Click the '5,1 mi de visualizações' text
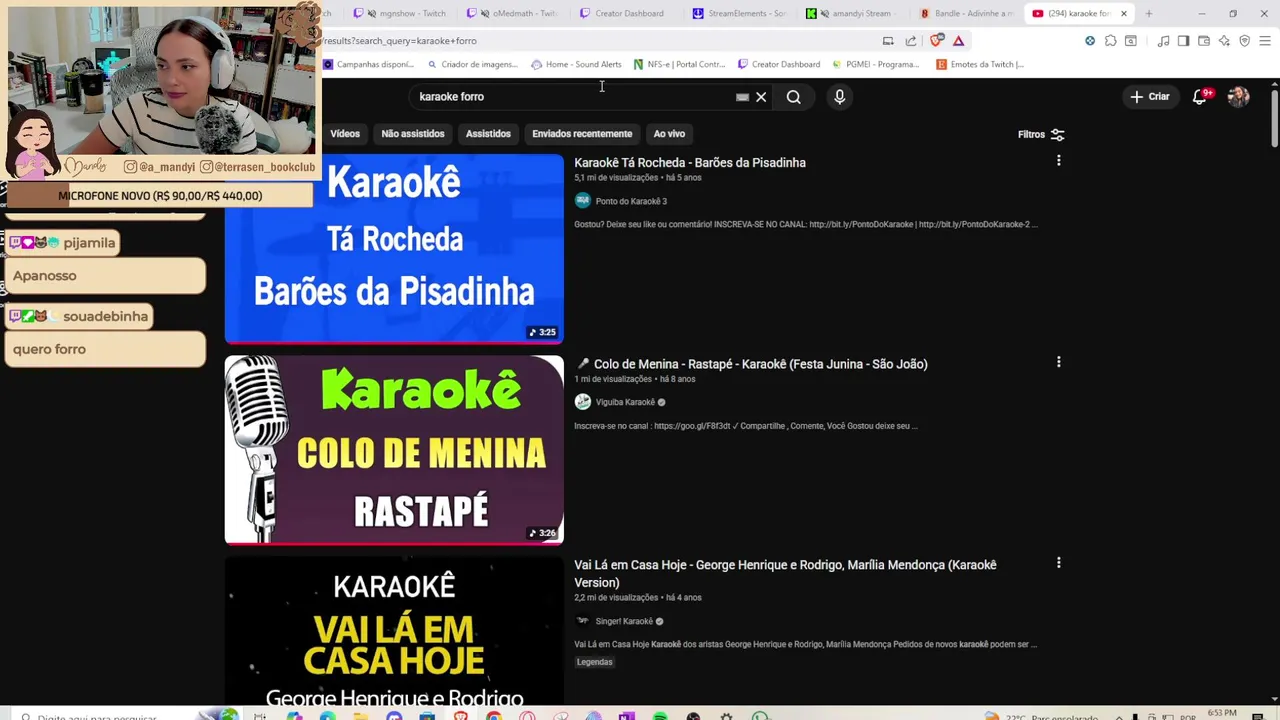This screenshot has width=1280, height=720. (x=614, y=178)
